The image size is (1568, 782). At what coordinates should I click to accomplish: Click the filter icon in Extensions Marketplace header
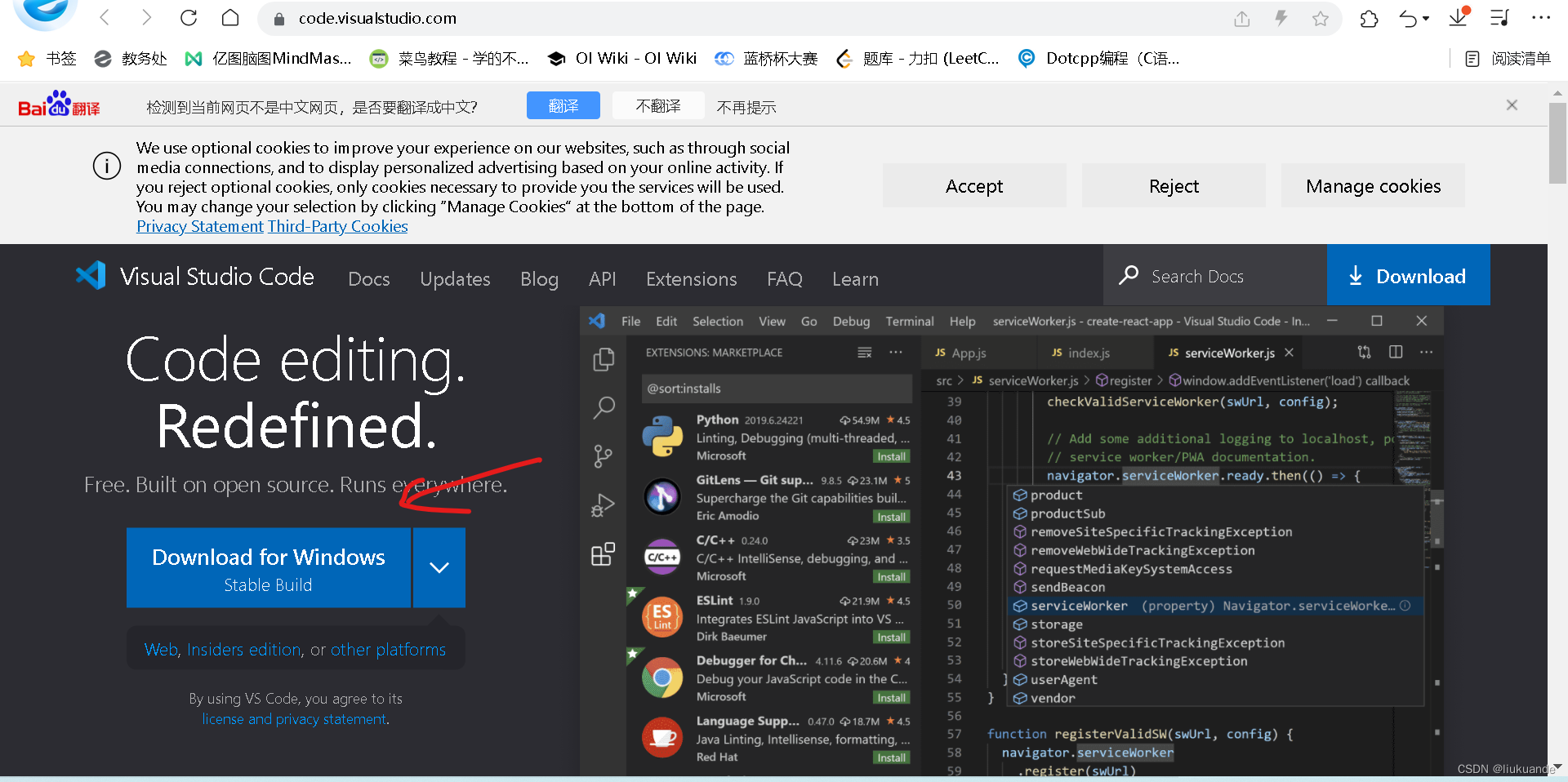pos(865,353)
